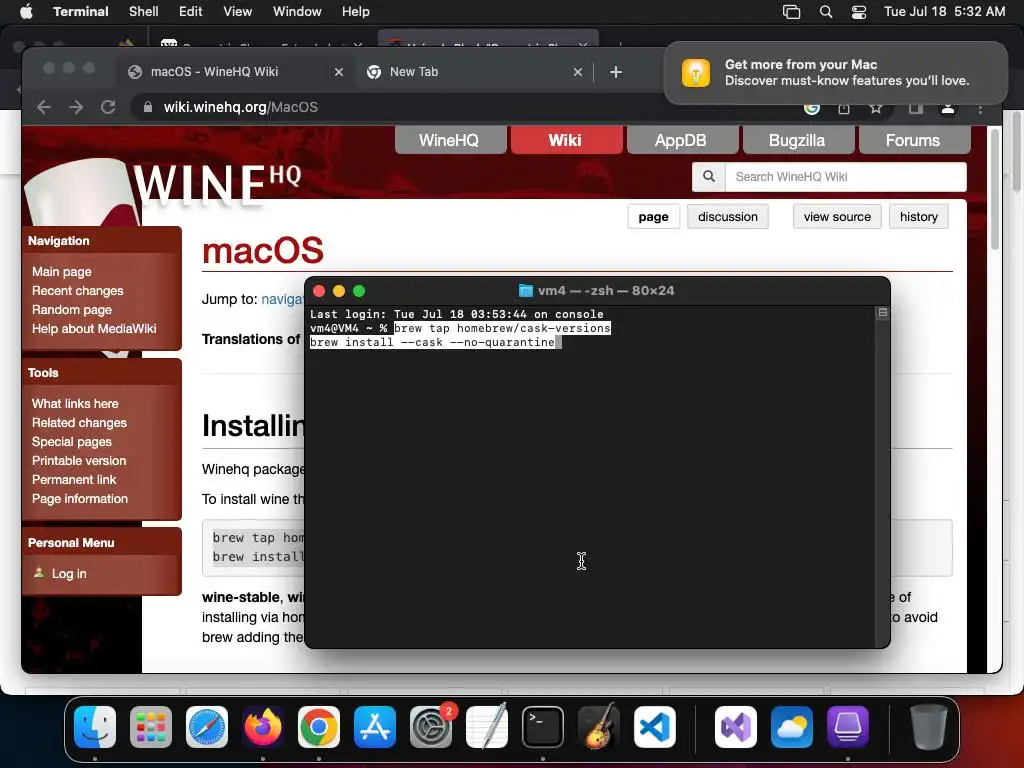Open the Main page link

(62, 272)
